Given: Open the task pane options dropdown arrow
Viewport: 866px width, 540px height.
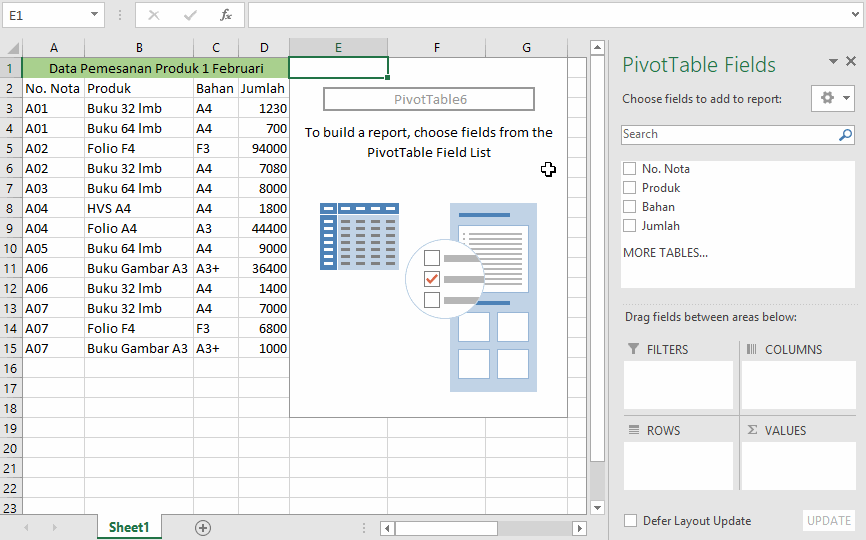Looking at the screenshot, I should coord(834,62).
